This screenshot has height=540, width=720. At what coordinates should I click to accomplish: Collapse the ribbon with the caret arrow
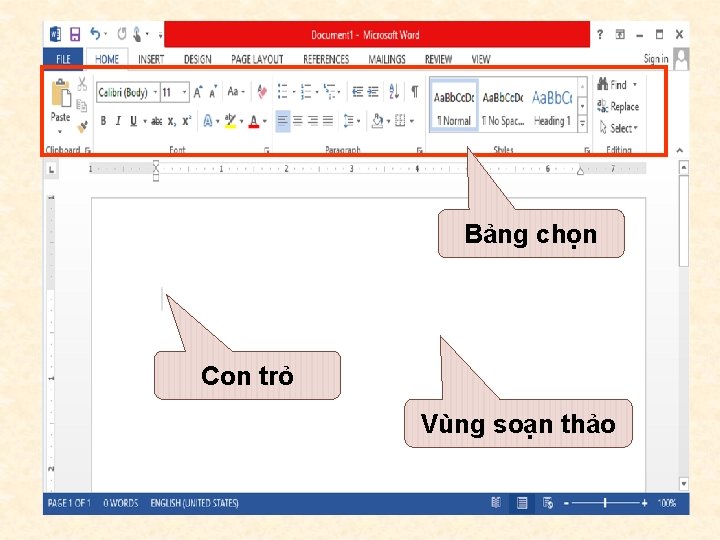(x=680, y=150)
